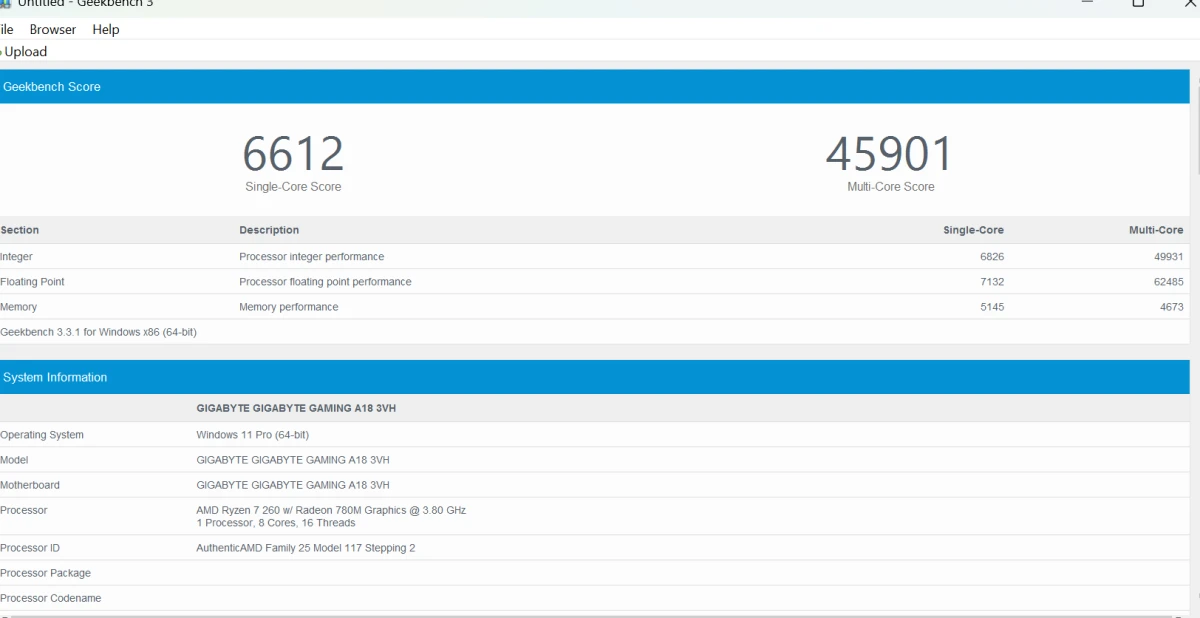Select Memory single-core value 5145
Screen dimensions: 1200x618
point(992,307)
